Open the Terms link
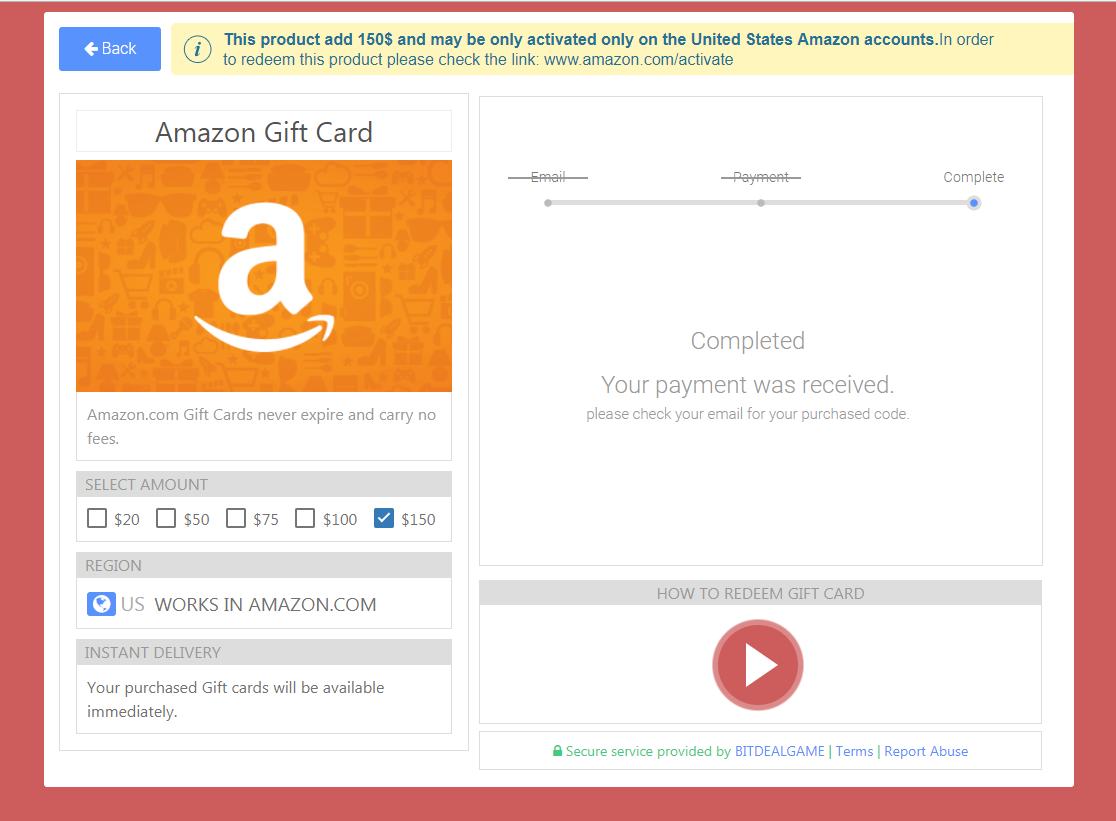 click(x=854, y=751)
